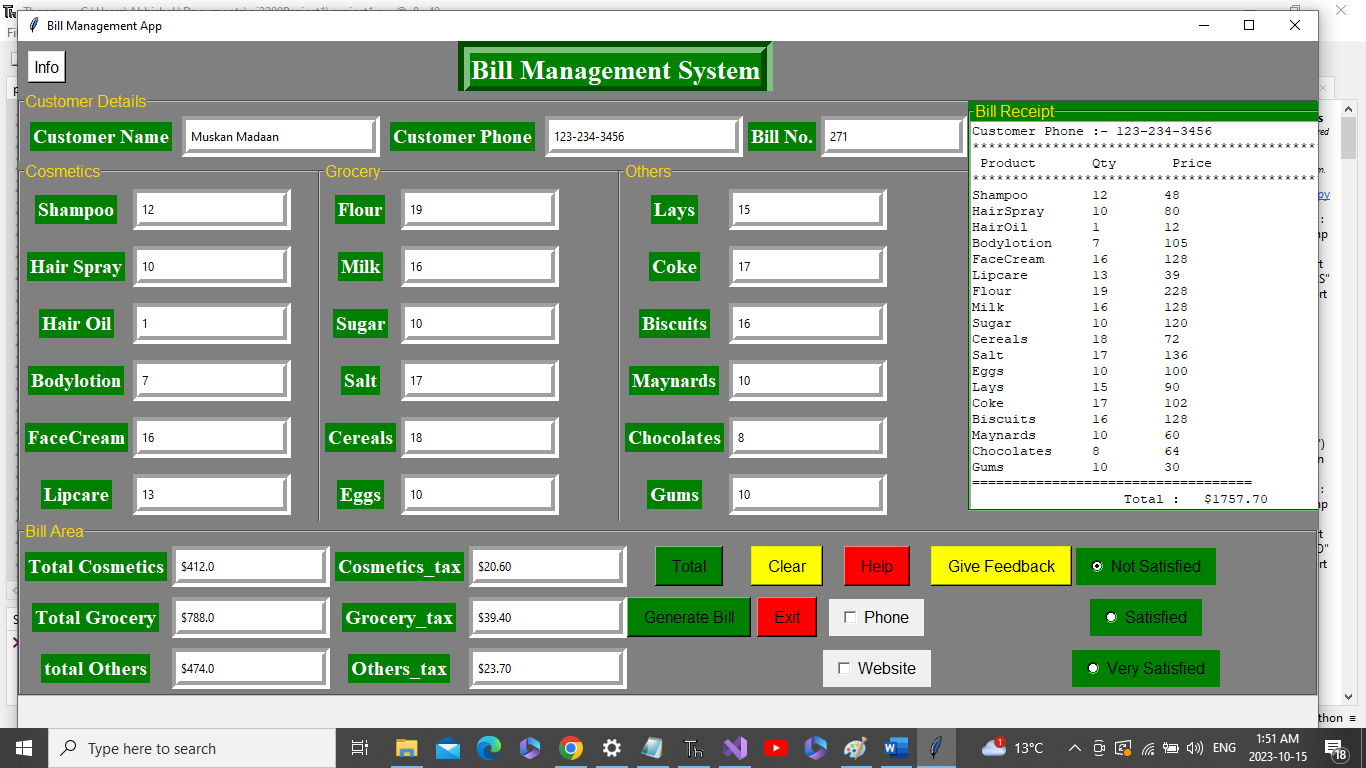1366x768 pixels.
Task: Click the Milk quantity field
Action: [x=479, y=267]
